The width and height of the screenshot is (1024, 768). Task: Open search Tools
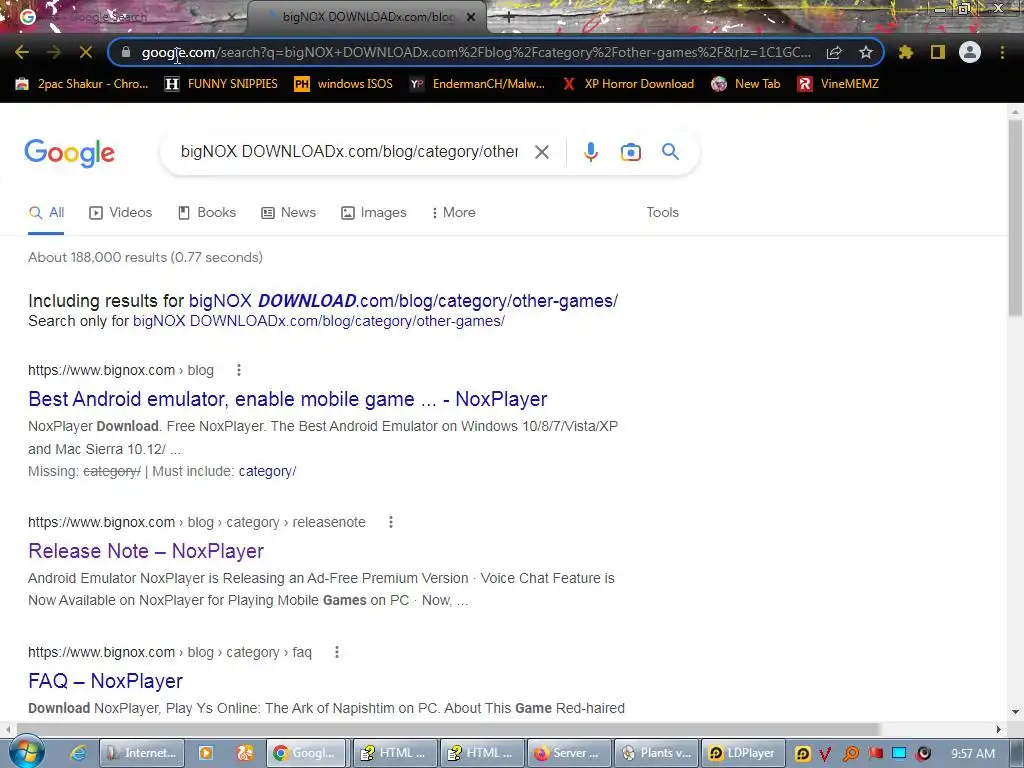(x=662, y=212)
